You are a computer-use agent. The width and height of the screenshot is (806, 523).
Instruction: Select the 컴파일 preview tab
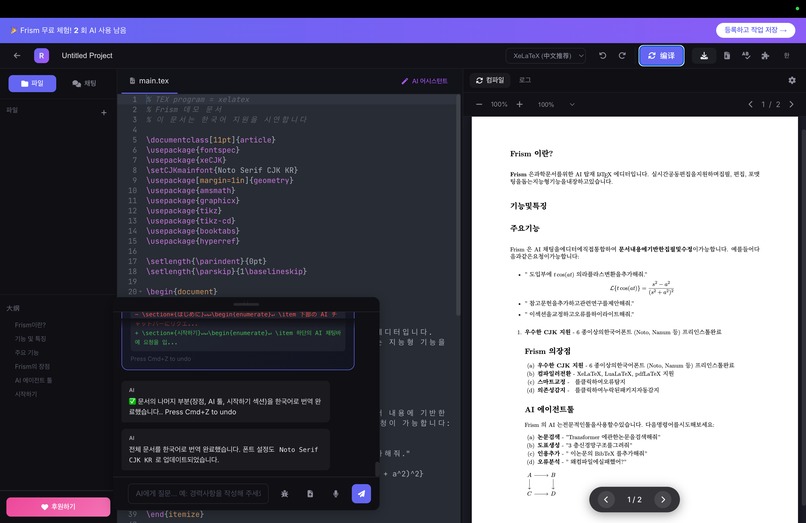tap(490, 80)
